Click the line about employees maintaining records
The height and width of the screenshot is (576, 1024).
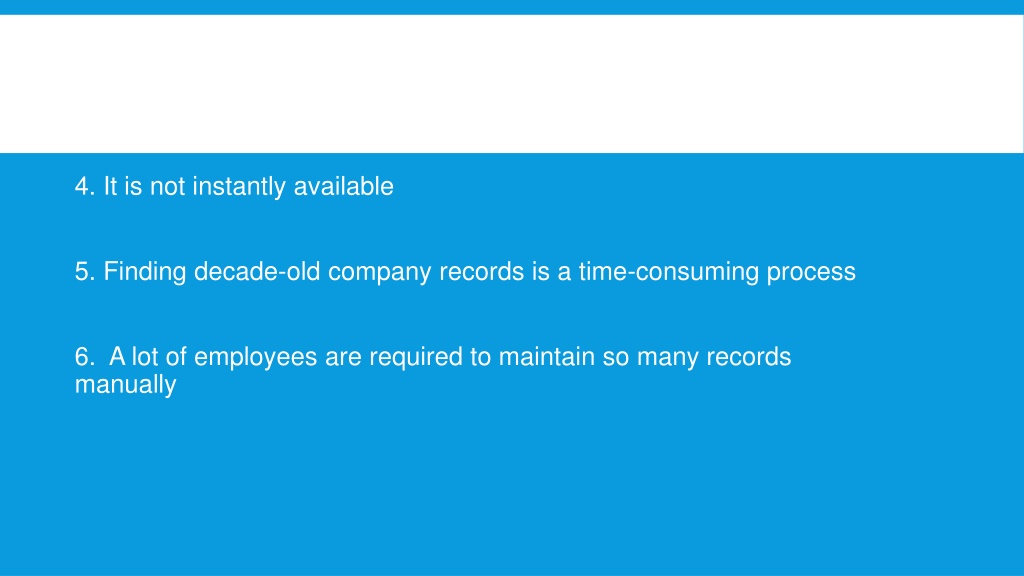click(433, 370)
